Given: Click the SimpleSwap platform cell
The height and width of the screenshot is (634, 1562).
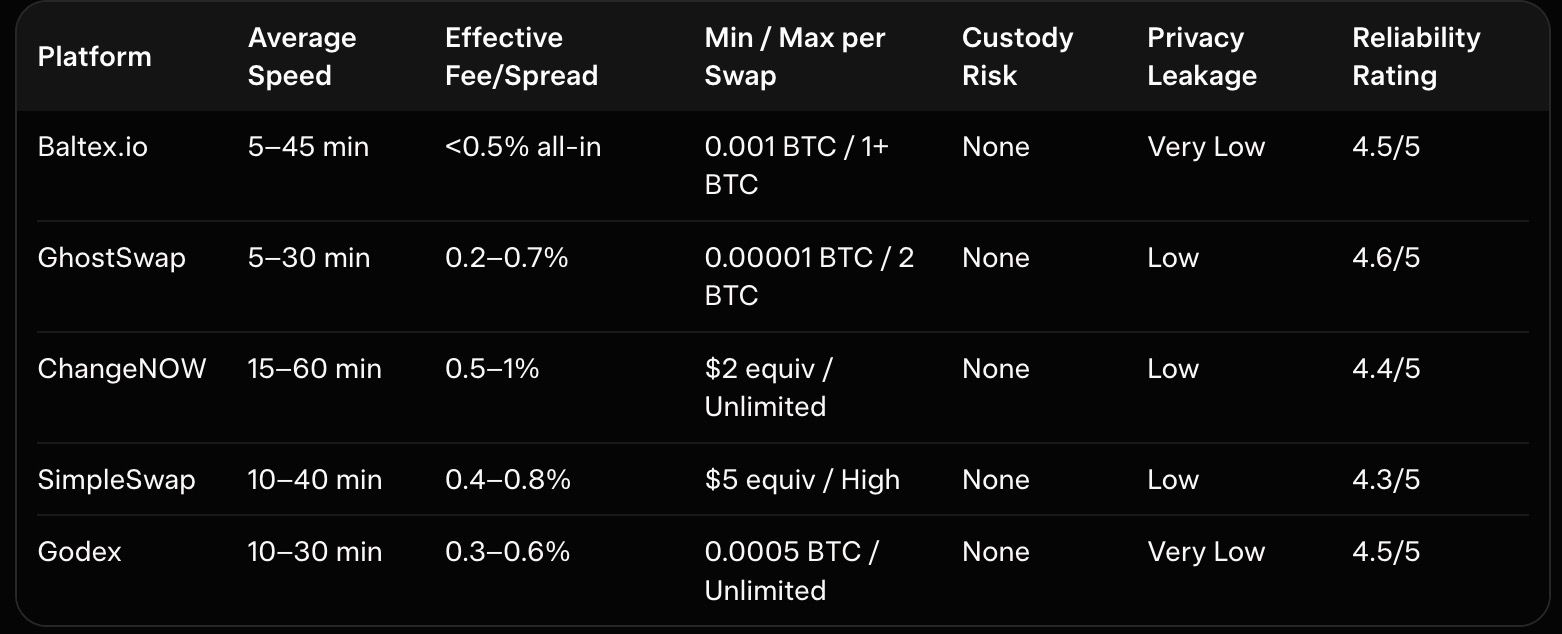Looking at the screenshot, I should 116,480.
